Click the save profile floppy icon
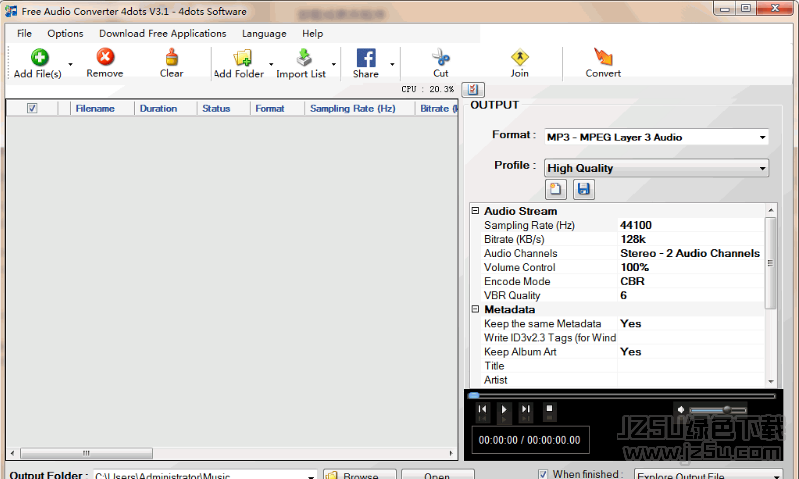This screenshot has height=479, width=799. (x=583, y=190)
